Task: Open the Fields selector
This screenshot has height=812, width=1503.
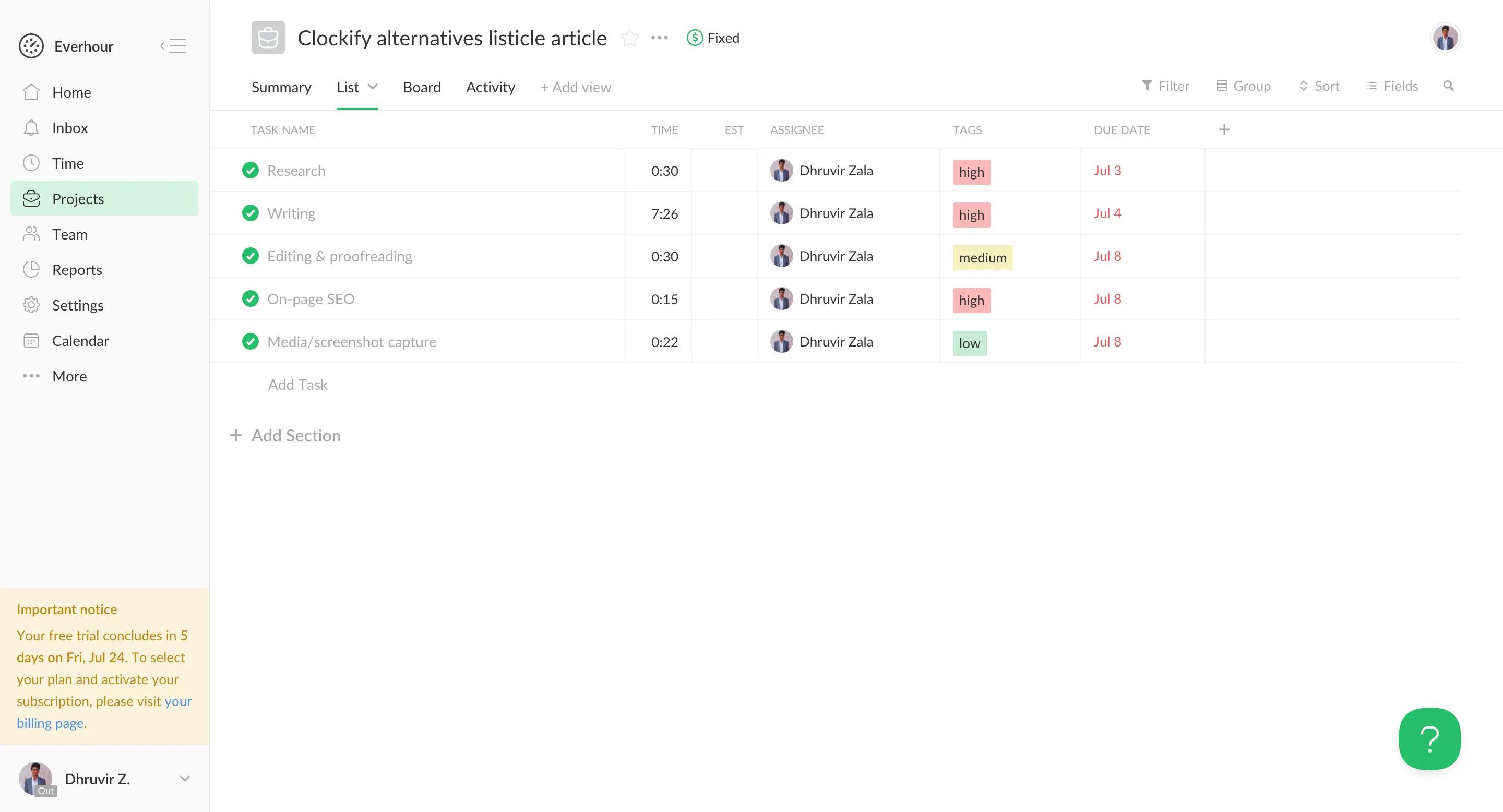Action: (x=1392, y=86)
